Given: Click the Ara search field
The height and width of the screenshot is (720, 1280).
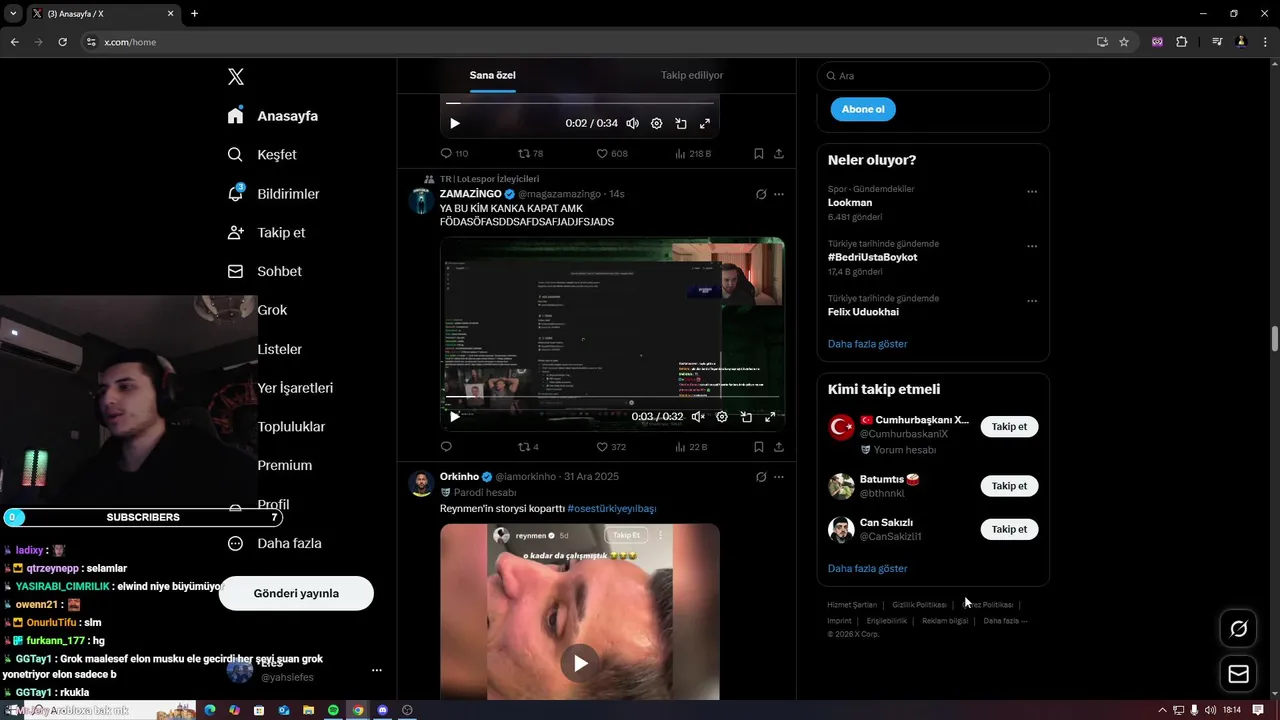Looking at the screenshot, I should pos(933,76).
